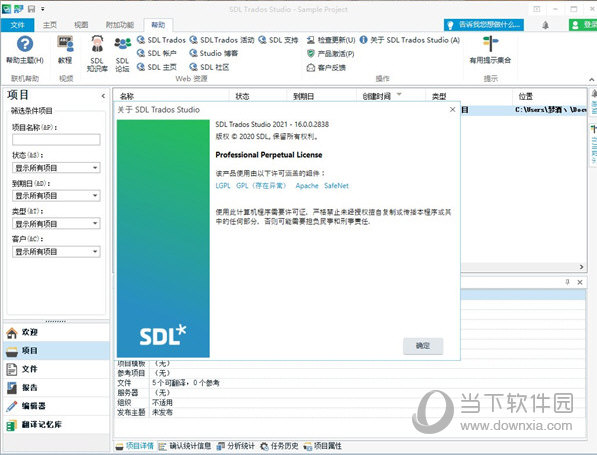
Task: Open Studio blog web resource
Action: click(214, 53)
